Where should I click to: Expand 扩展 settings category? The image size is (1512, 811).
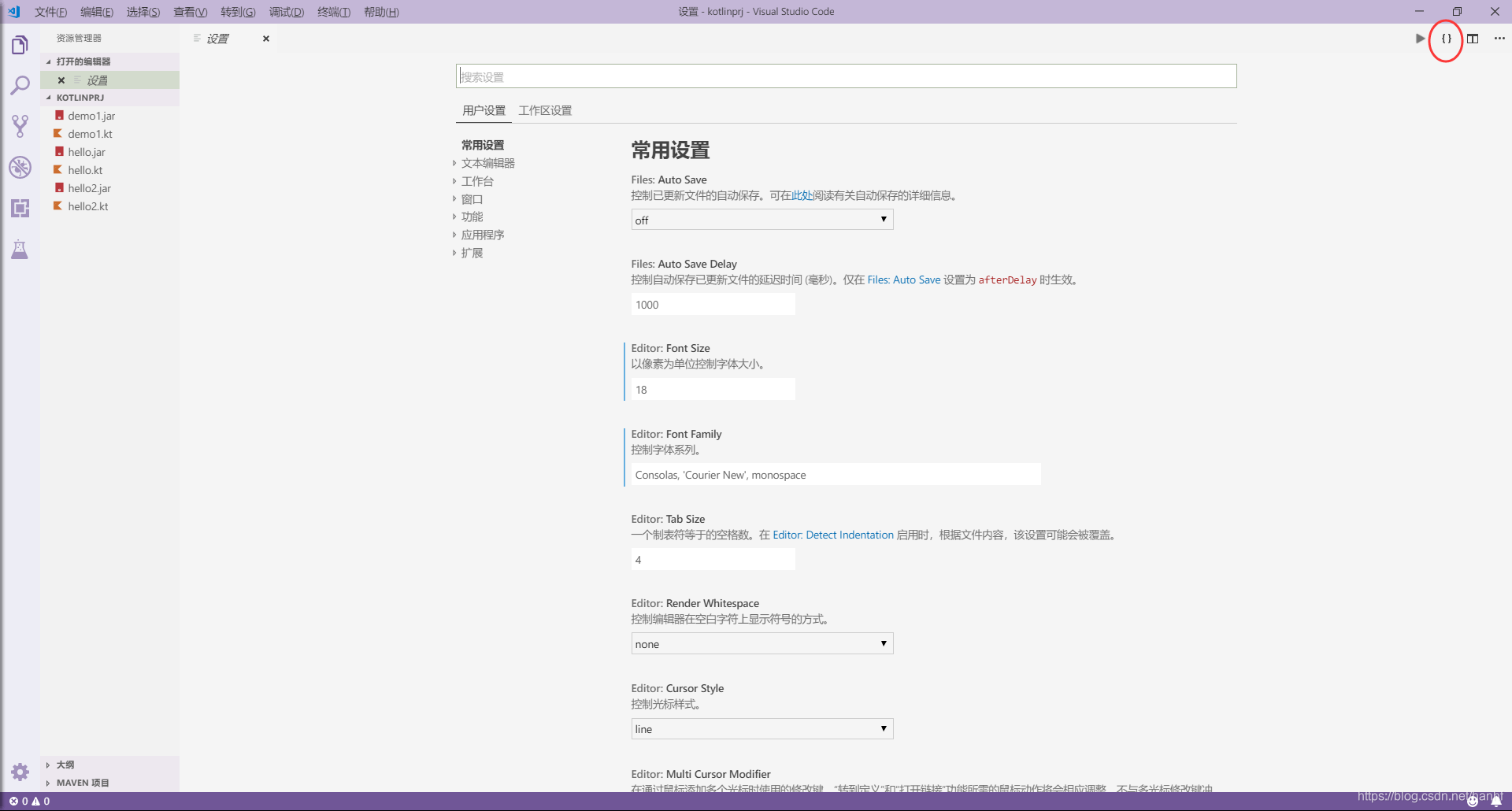tap(472, 253)
